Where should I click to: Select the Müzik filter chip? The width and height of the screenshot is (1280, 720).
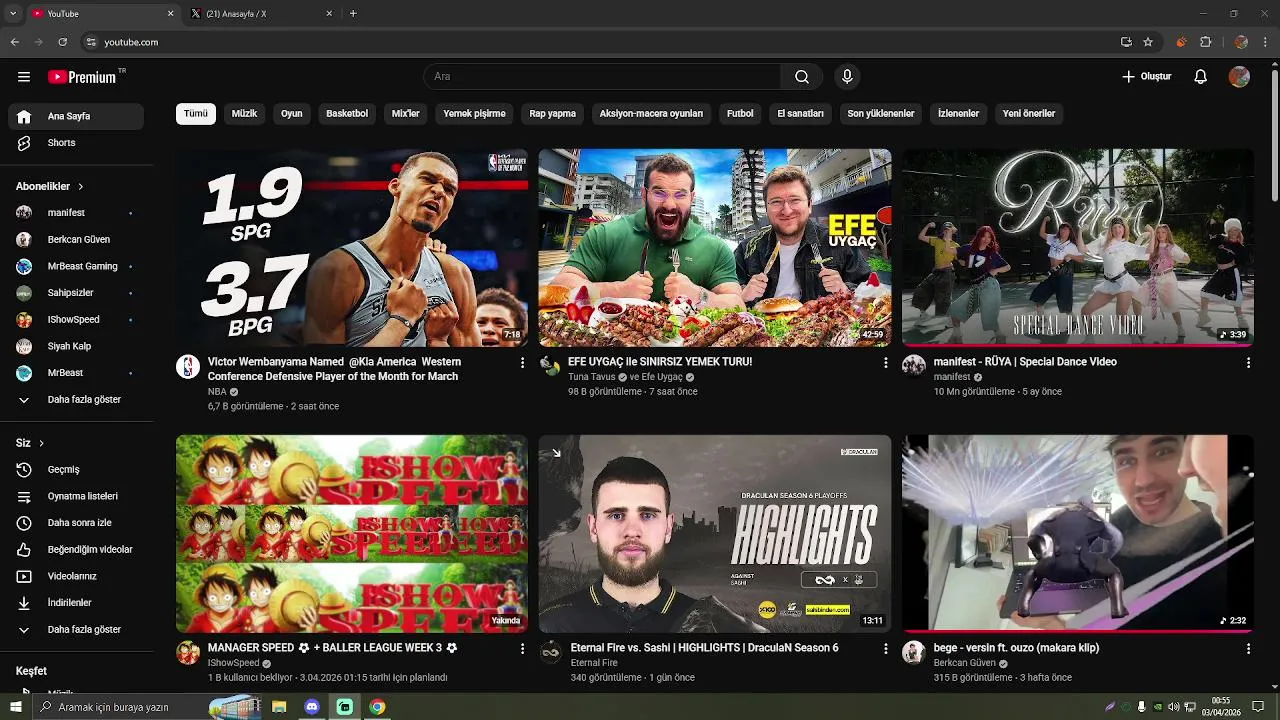[x=245, y=114]
